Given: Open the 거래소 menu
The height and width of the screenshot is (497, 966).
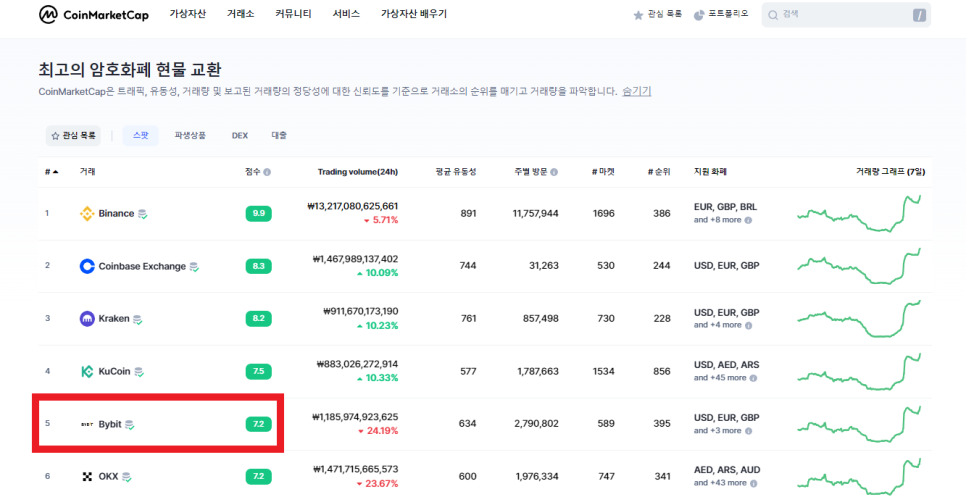Looking at the screenshot, I should click(240, 14).
